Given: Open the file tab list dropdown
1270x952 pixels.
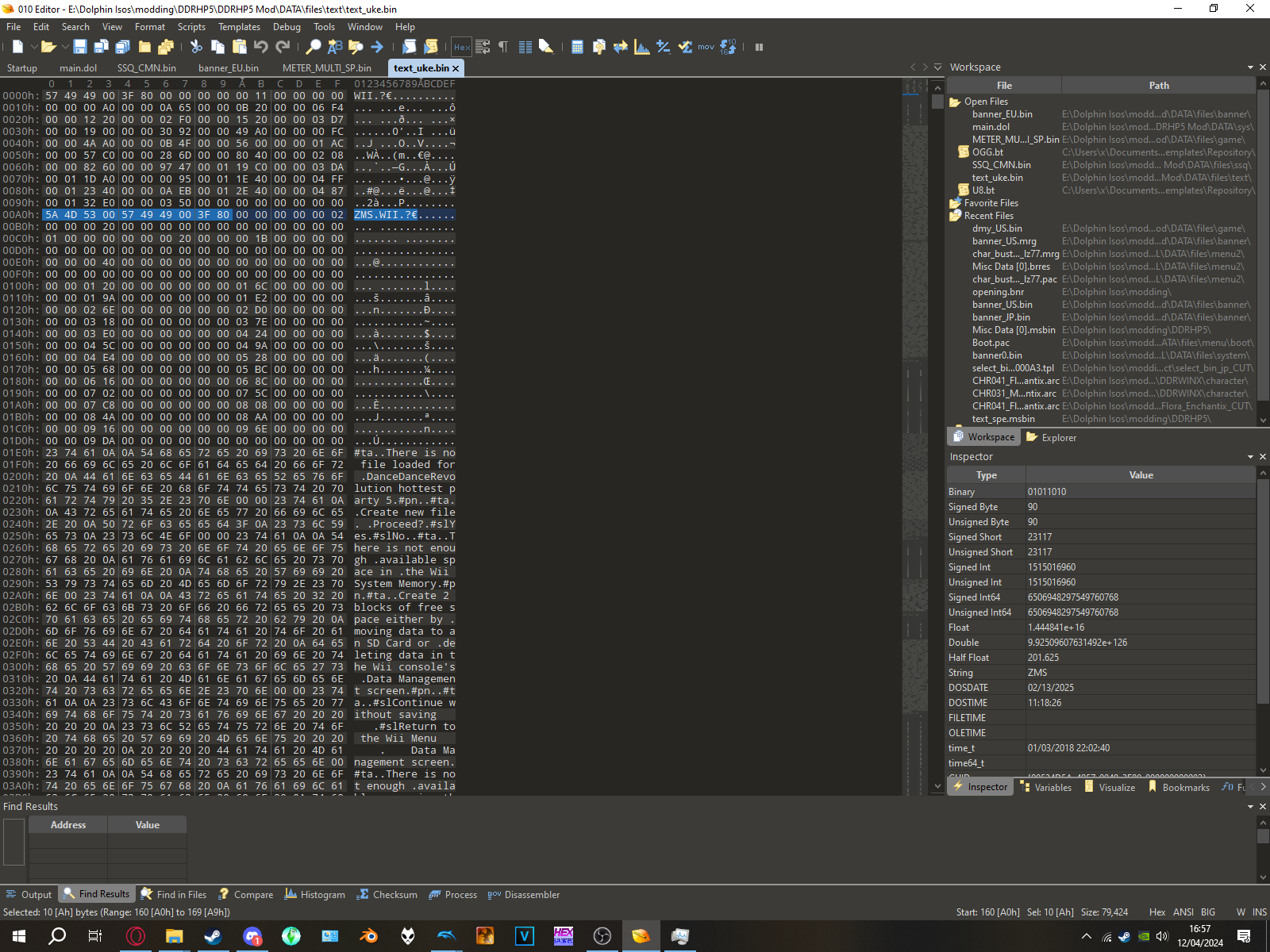Looking at the screenshot, I should pyautogui.click(x=937, y=67).
